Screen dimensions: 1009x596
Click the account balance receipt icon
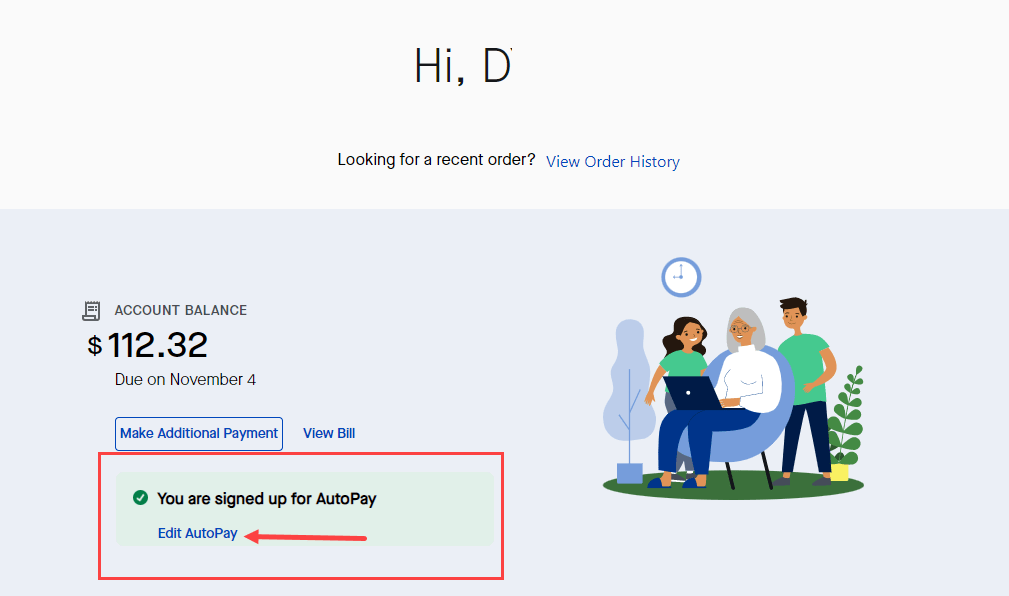point(91,310)
